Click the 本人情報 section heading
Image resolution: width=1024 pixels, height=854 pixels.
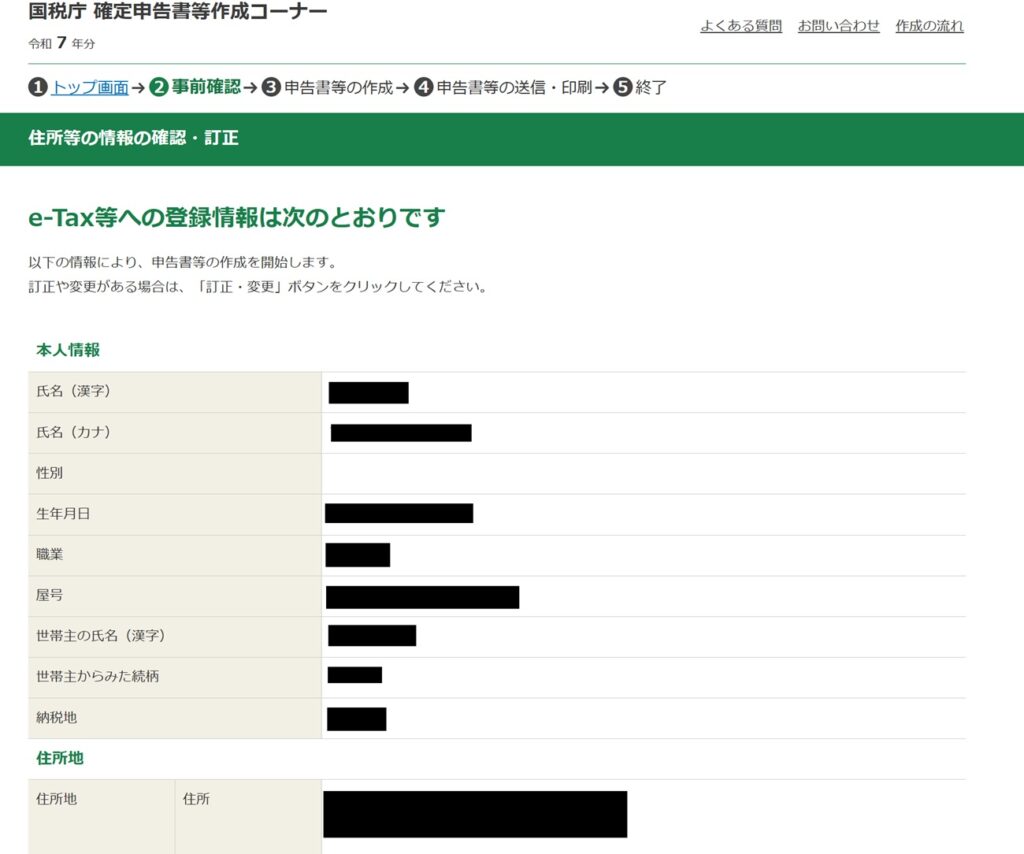pos(68,350)
